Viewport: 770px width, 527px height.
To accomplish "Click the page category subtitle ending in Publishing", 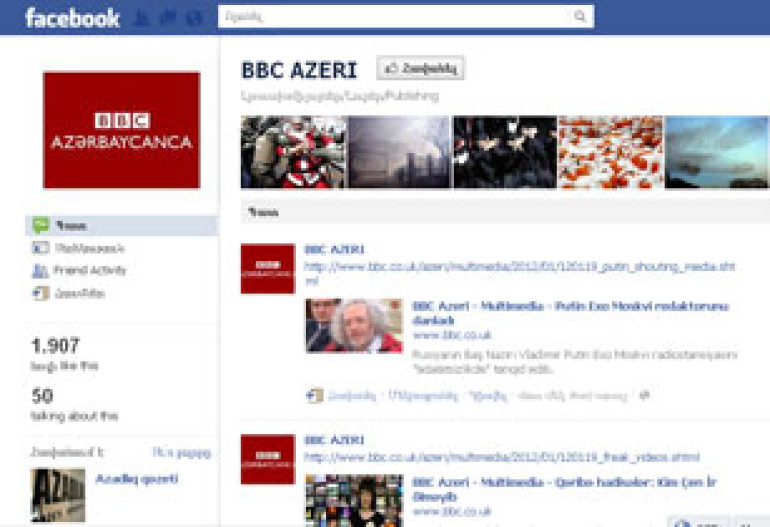I will tap(340, 96).
